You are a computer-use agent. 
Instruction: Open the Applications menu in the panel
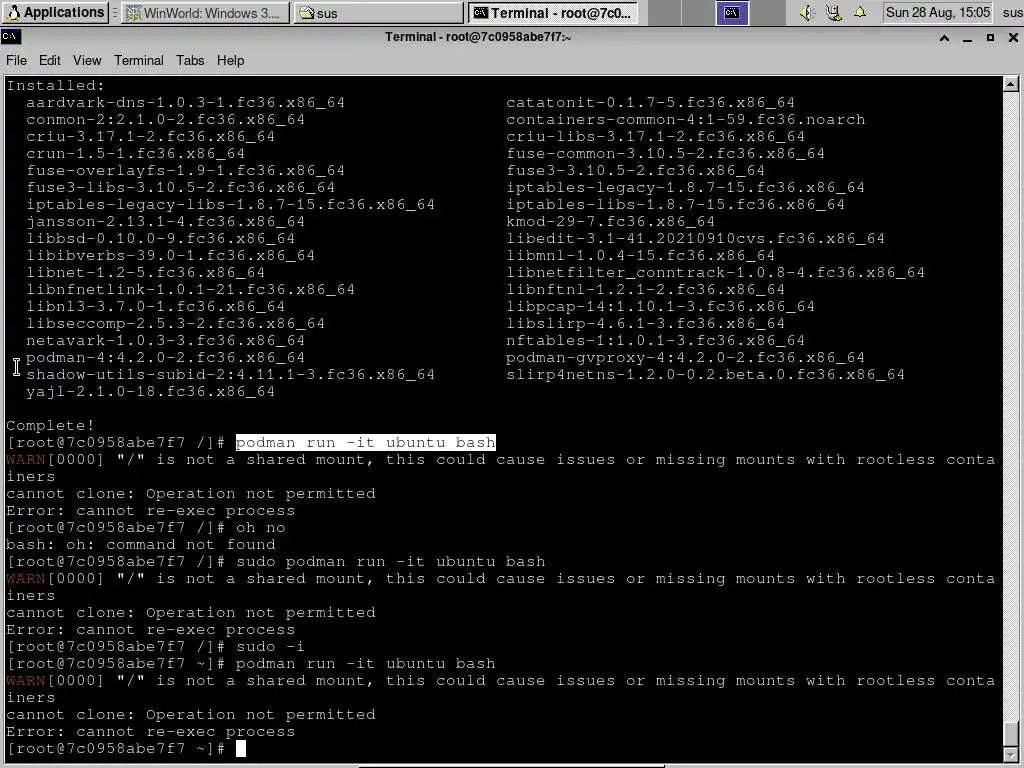pyautogui.click(x=56, y=12)
